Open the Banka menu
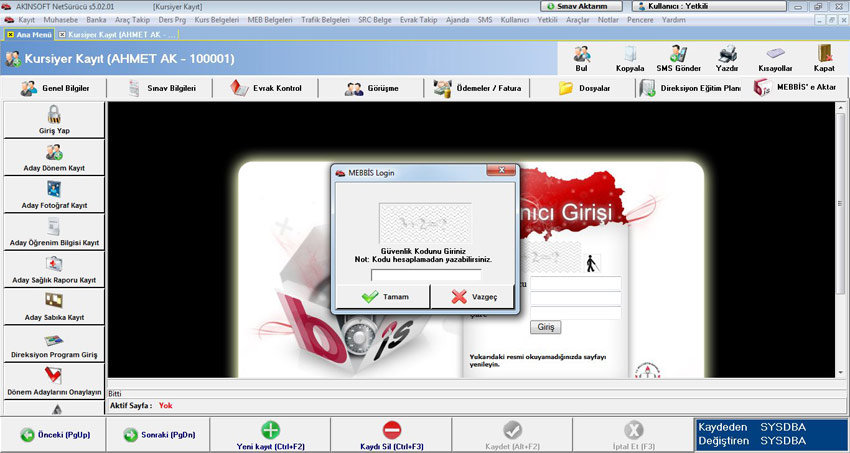 click(x=96, y=20)
